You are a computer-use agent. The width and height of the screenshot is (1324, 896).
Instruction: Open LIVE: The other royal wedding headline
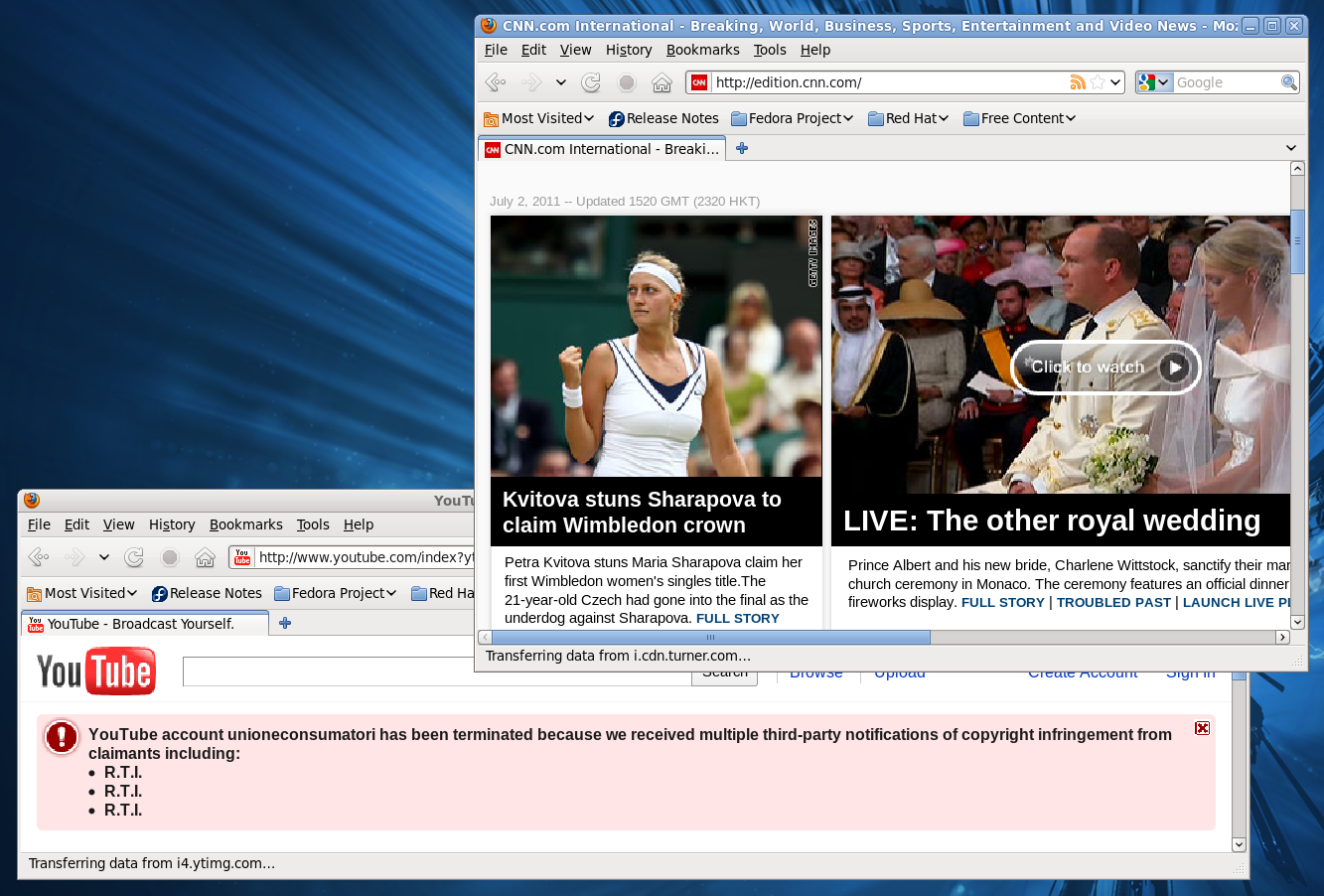(x=1052, y=521)
